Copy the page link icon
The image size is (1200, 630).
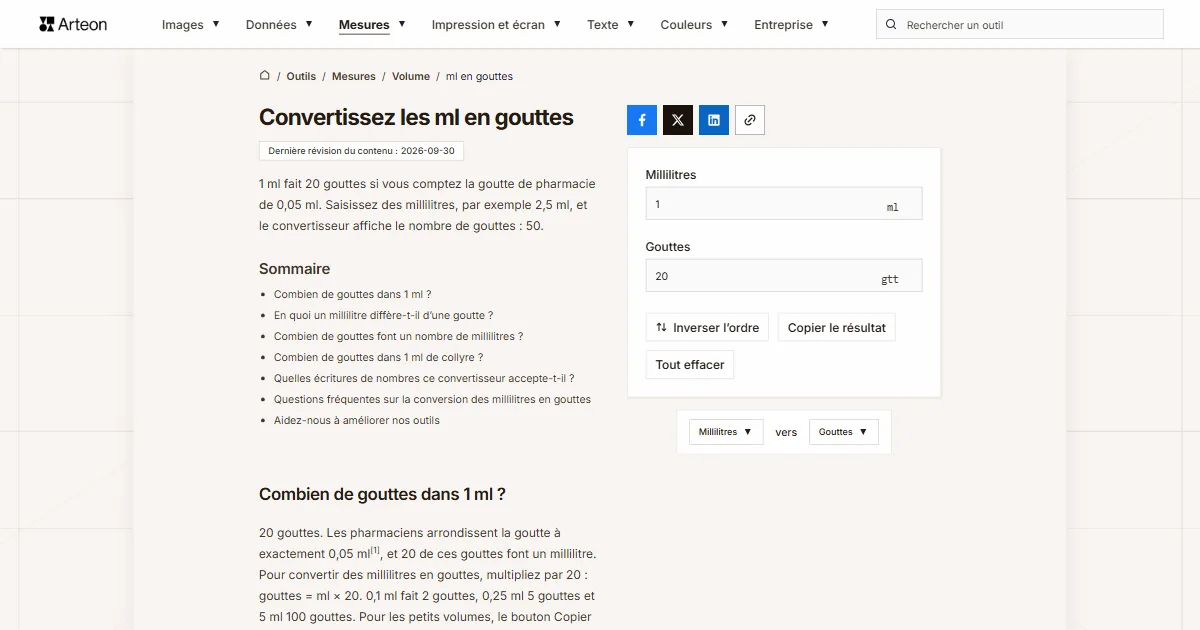750,120
